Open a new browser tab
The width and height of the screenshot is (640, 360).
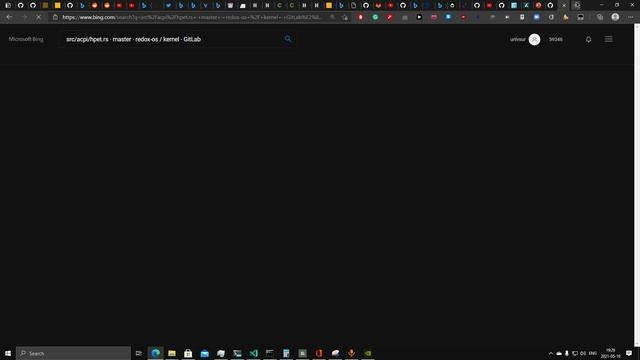pyautogui.click(x=576, y=5)
